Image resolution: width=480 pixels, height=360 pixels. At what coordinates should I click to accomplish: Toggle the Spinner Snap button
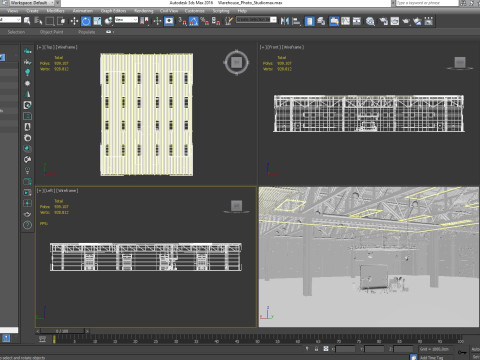[x=216, y=21]
